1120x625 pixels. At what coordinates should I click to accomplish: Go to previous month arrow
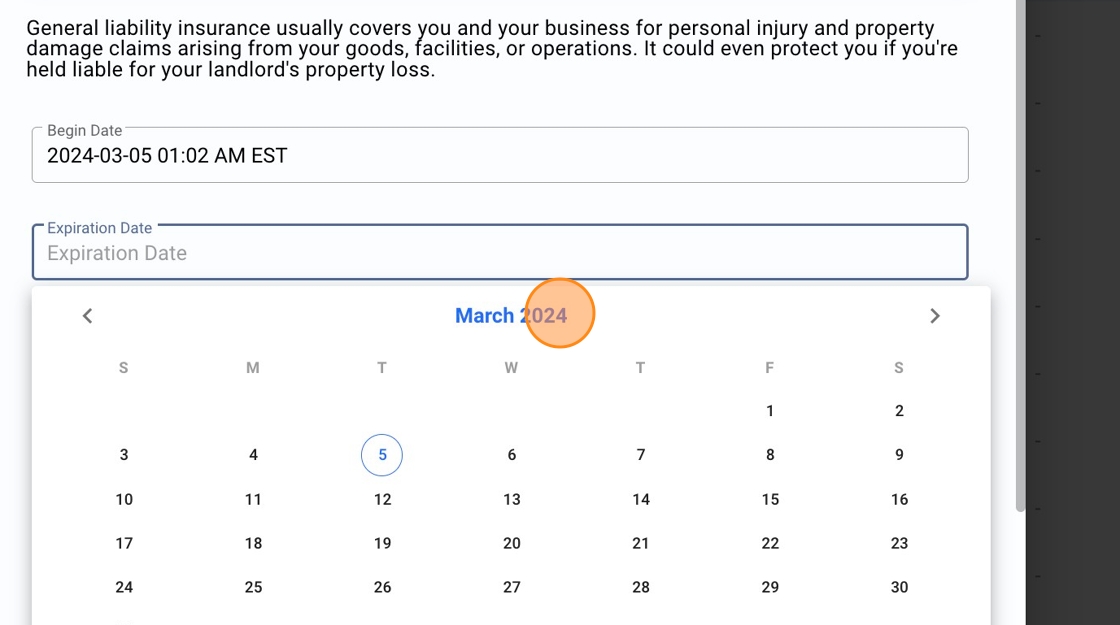coord(88,316)
